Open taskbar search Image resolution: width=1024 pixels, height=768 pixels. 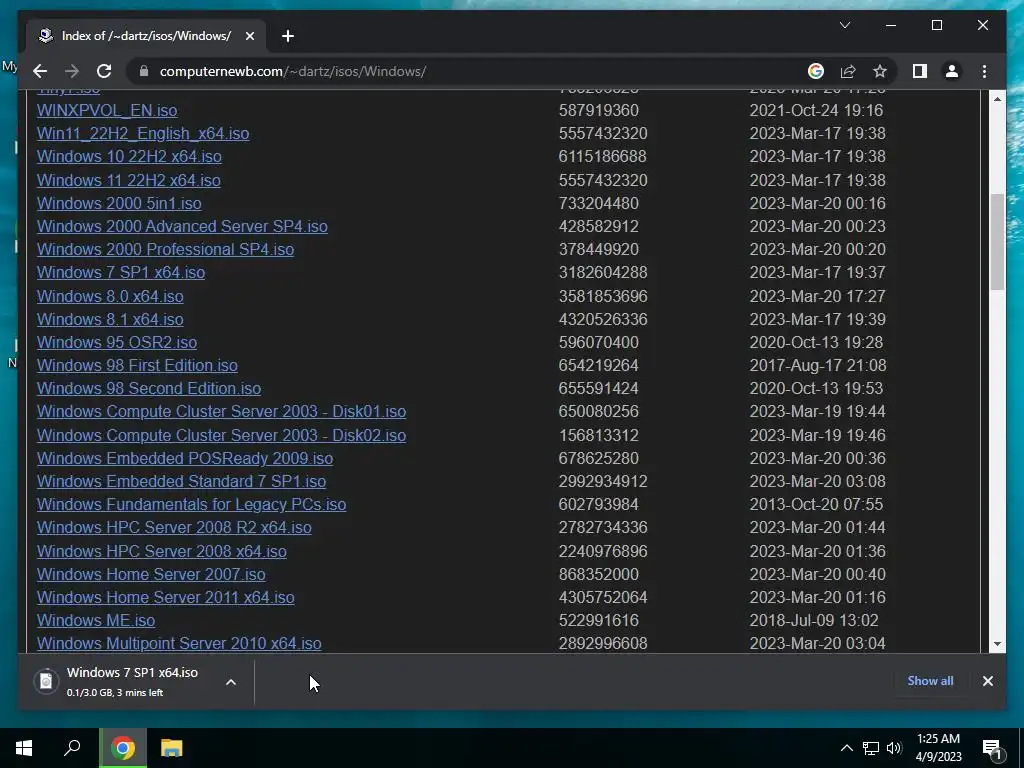72,748
